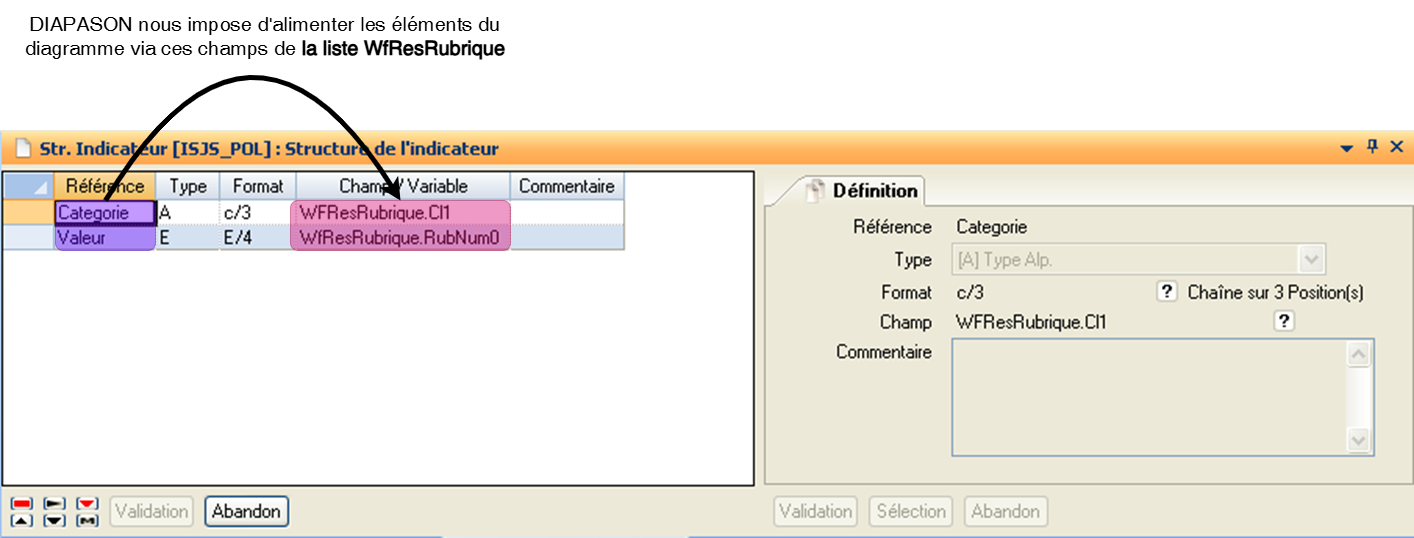Image resolution: width=1414 pixels, height=538 pixels.
Task: Click the Sélection button
Action: tap(910, 511)
